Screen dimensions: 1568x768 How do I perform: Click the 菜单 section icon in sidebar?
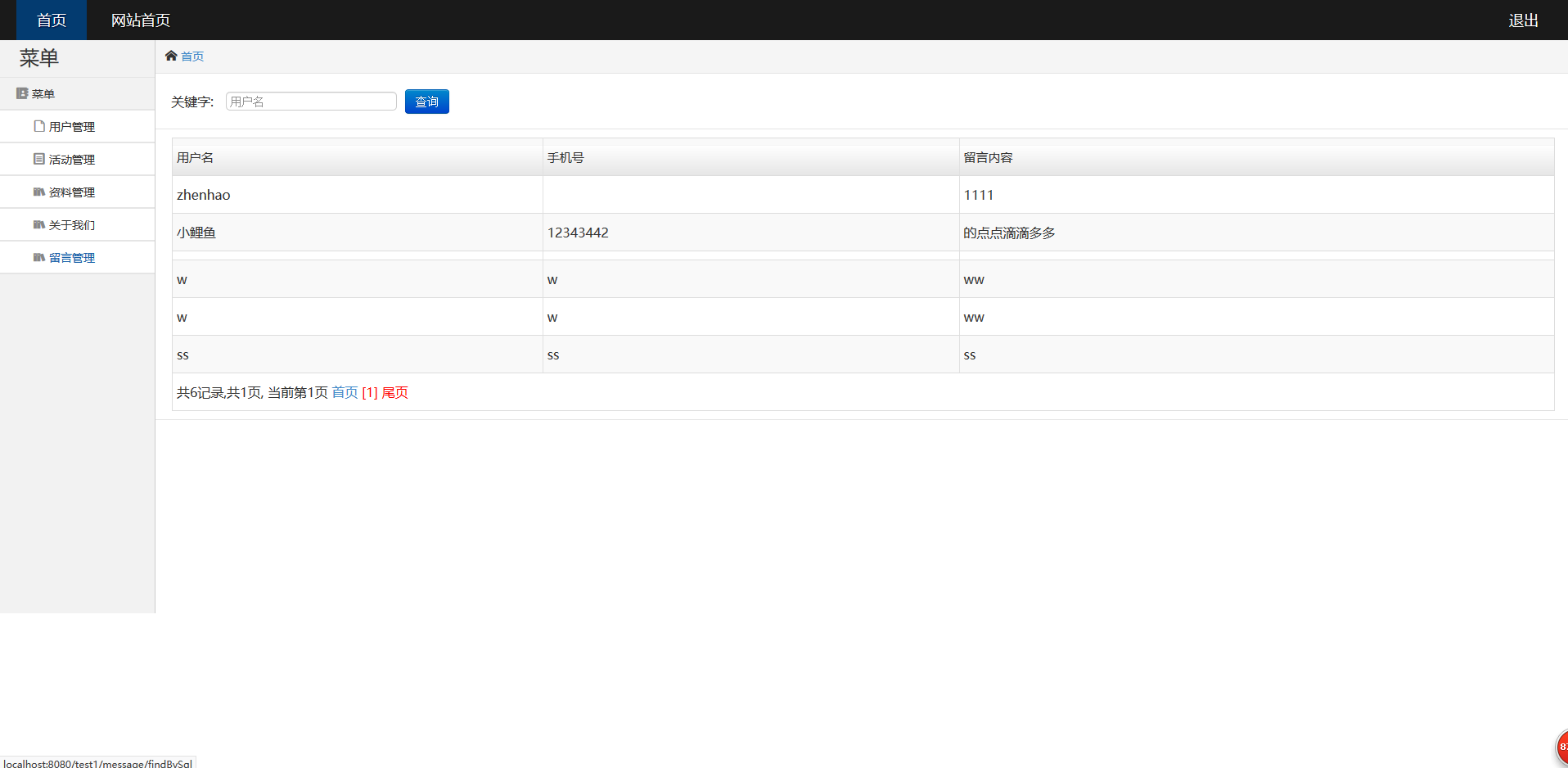pyautogui.click(x=22, y=93)
